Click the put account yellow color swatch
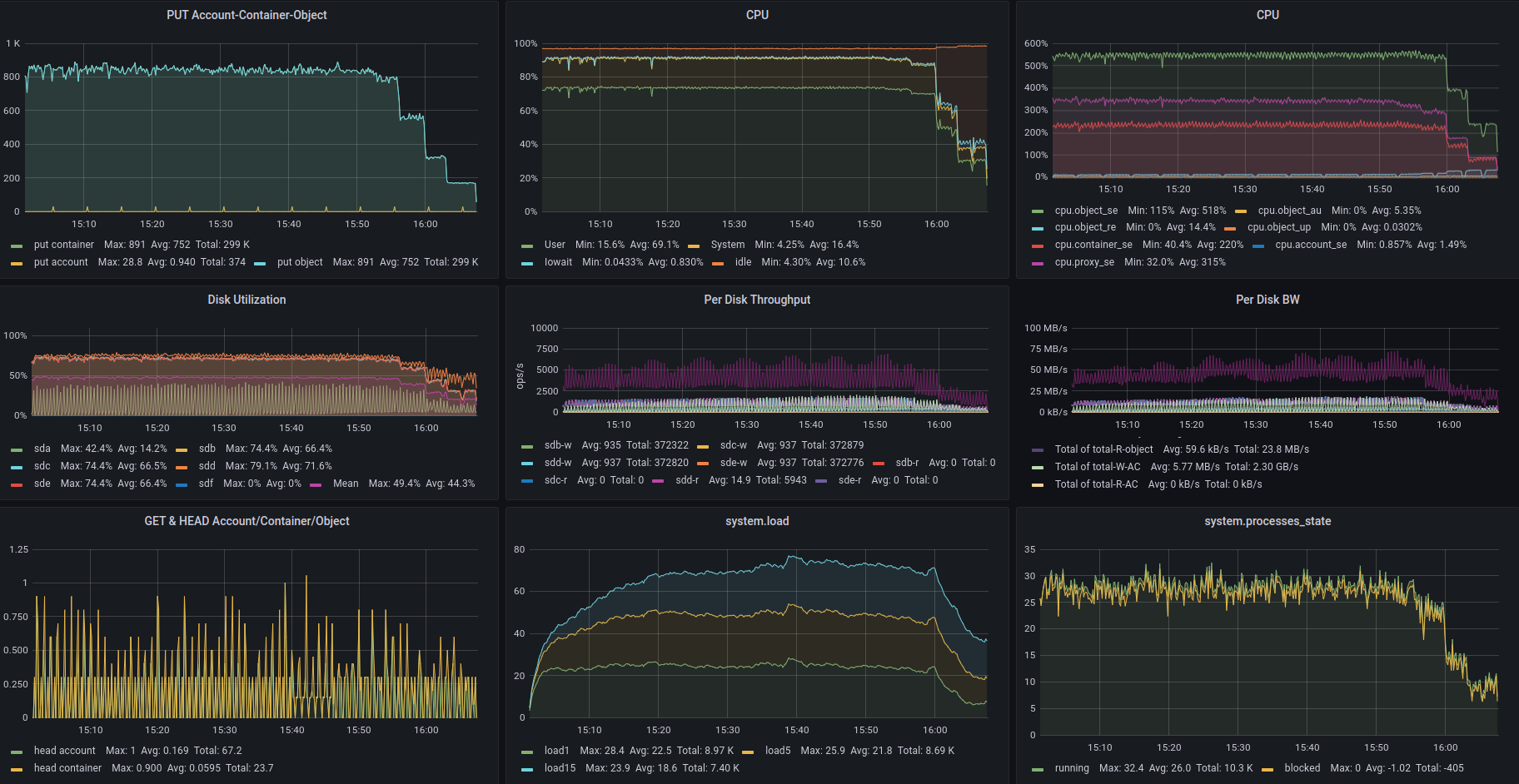 pos(17,263)
